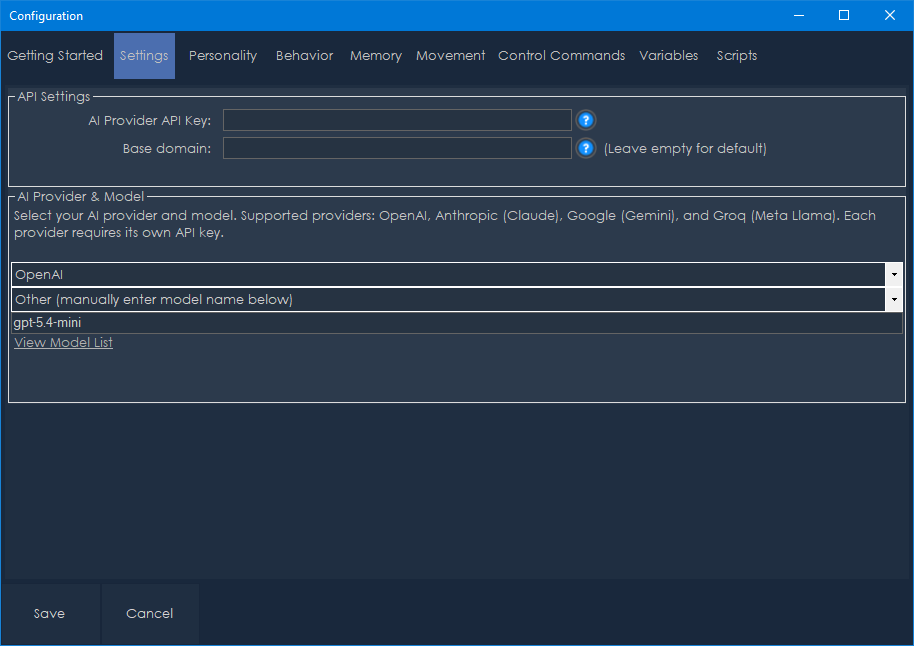Viewport: 914px width, 646px height.
Task: Open the Scripts tab
Action: pyautogui.click(x=737, y=56)
